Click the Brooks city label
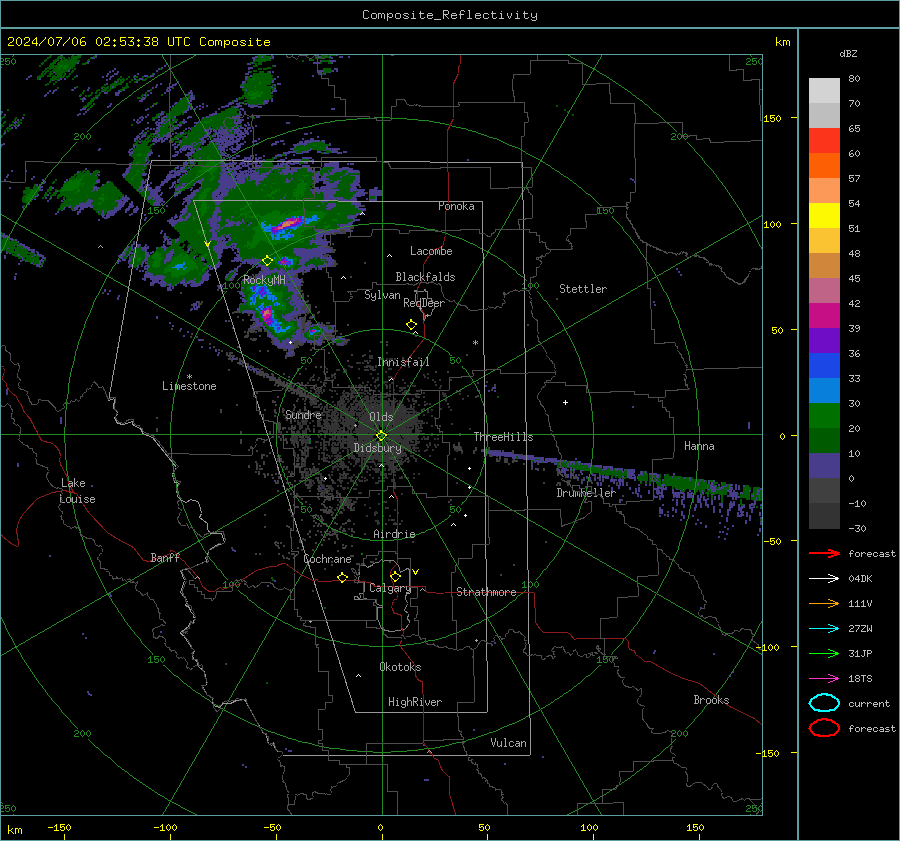 [711, 700]
